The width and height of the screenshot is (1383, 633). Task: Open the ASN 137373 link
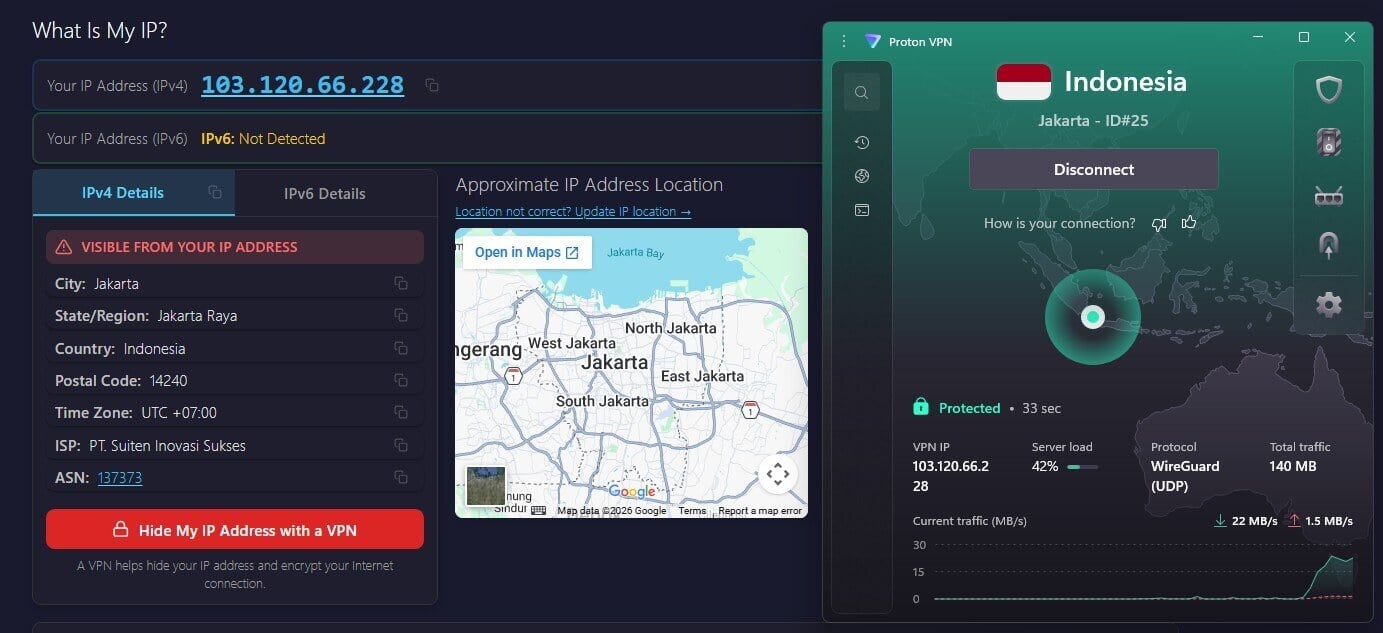tap(120, 477)
